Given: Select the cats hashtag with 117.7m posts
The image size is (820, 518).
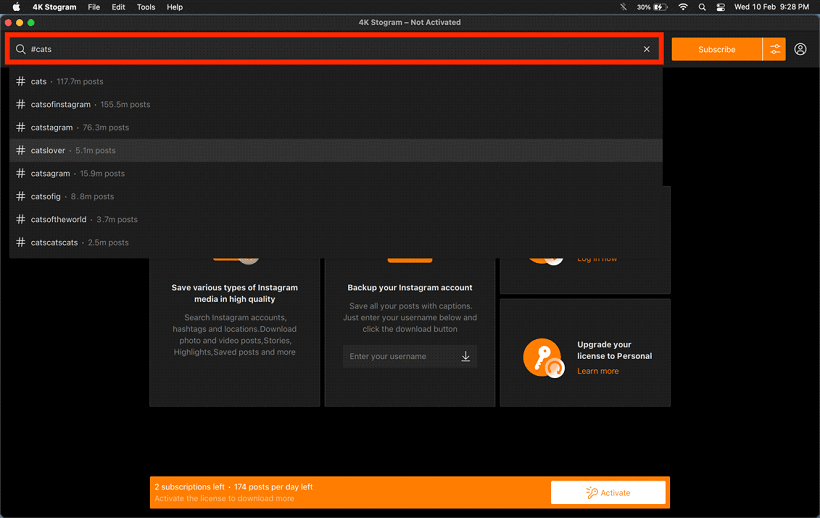Looking at the screenshot, I should 336,82.
